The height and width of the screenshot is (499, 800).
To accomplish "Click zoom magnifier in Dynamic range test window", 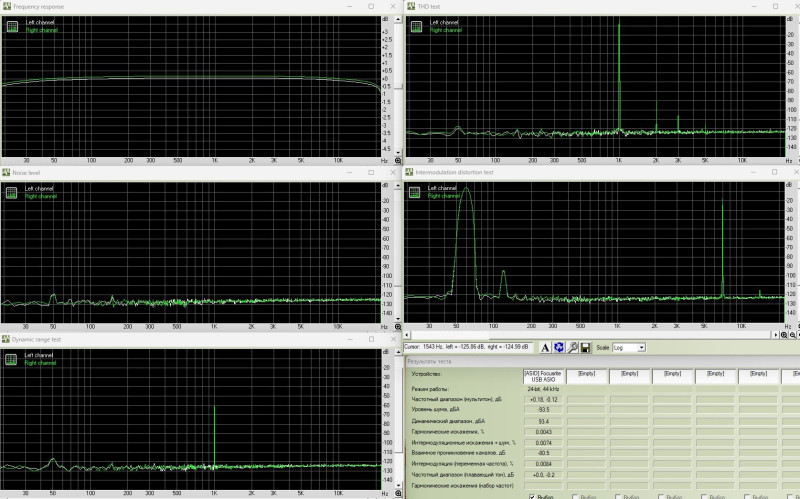I will [398, 493].
